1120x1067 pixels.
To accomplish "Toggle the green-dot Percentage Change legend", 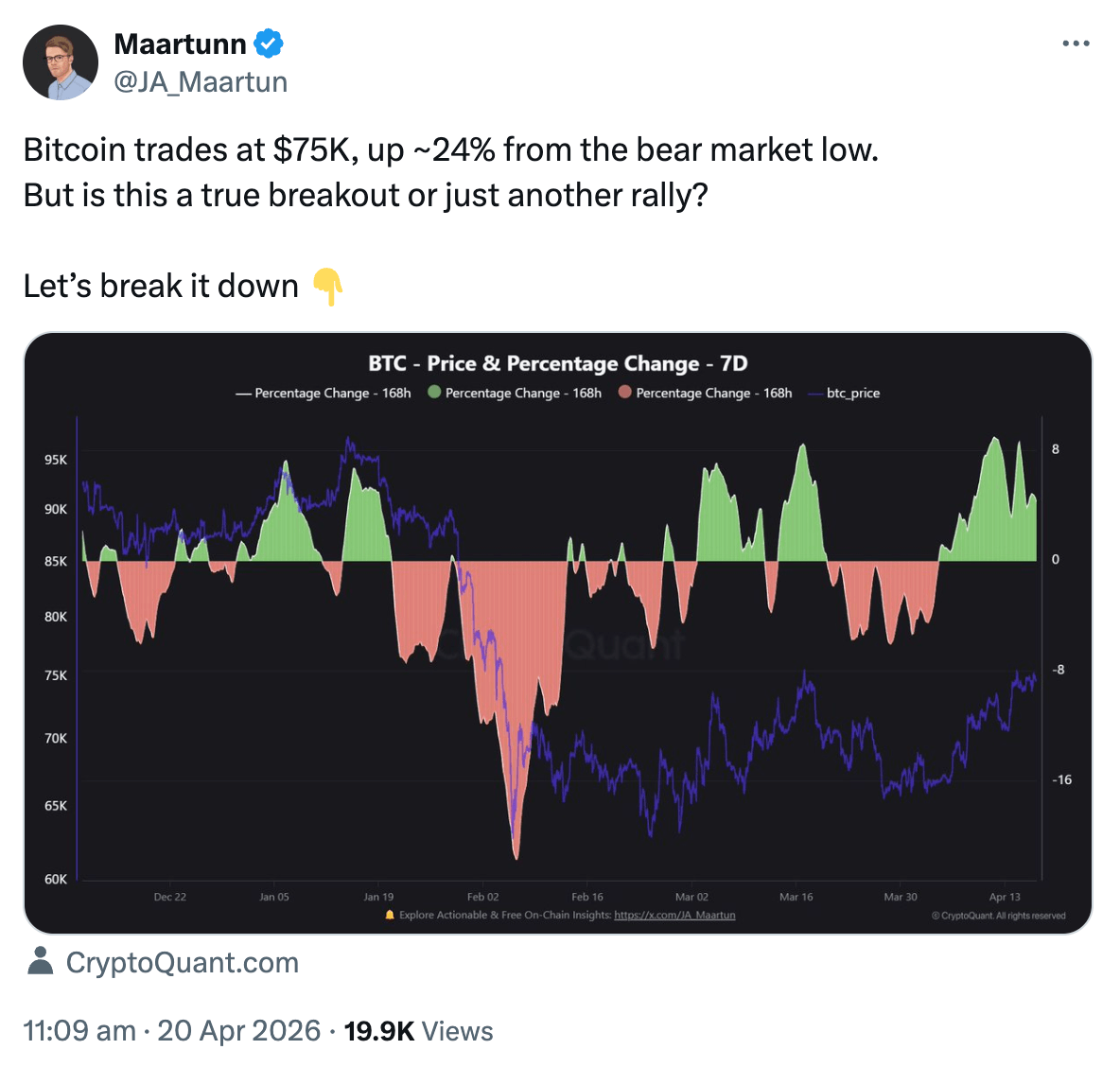I will coord(515,393).
